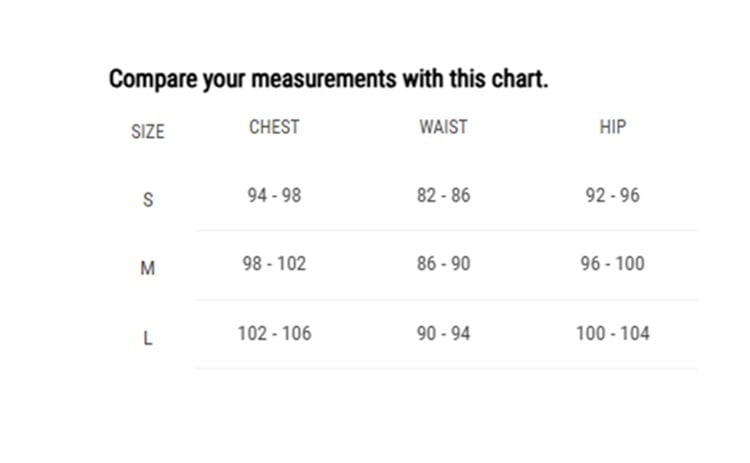Image resolution: width=750 pixels, height=463 pixels.
Task: Select the CHEST column header
Action: click(274, 127)
